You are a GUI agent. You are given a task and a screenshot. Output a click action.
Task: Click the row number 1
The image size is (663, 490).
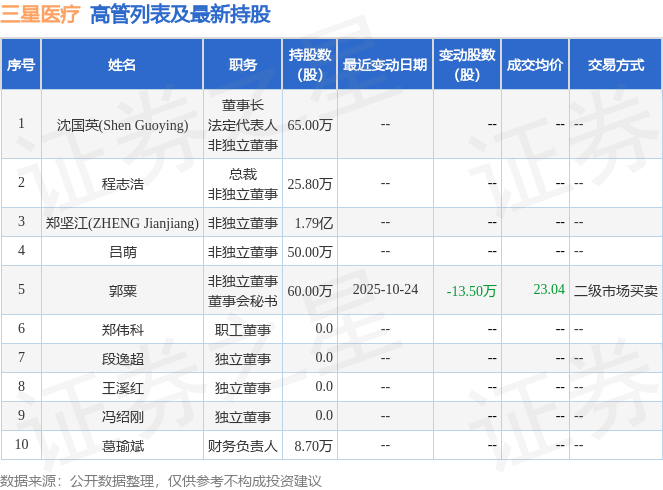tap(21, 123)
